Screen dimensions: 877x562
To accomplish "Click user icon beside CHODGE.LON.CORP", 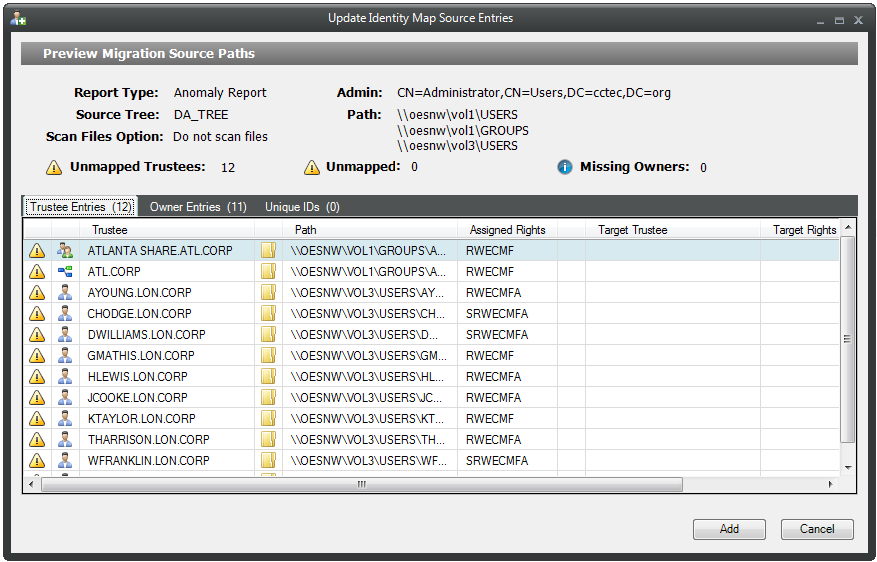I will 65,314.
